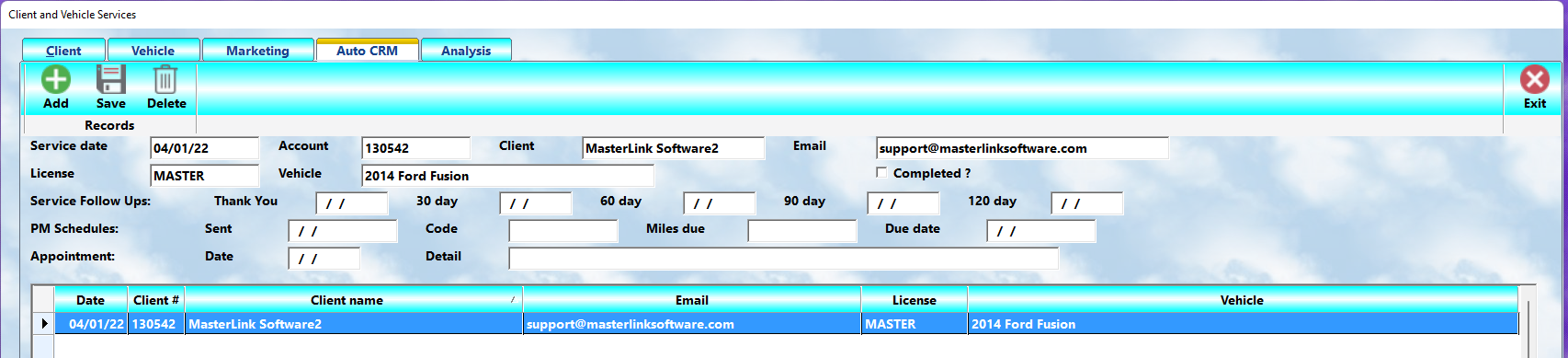
Task: Click the Appointment Detail field
Action: tap(784, 259)
